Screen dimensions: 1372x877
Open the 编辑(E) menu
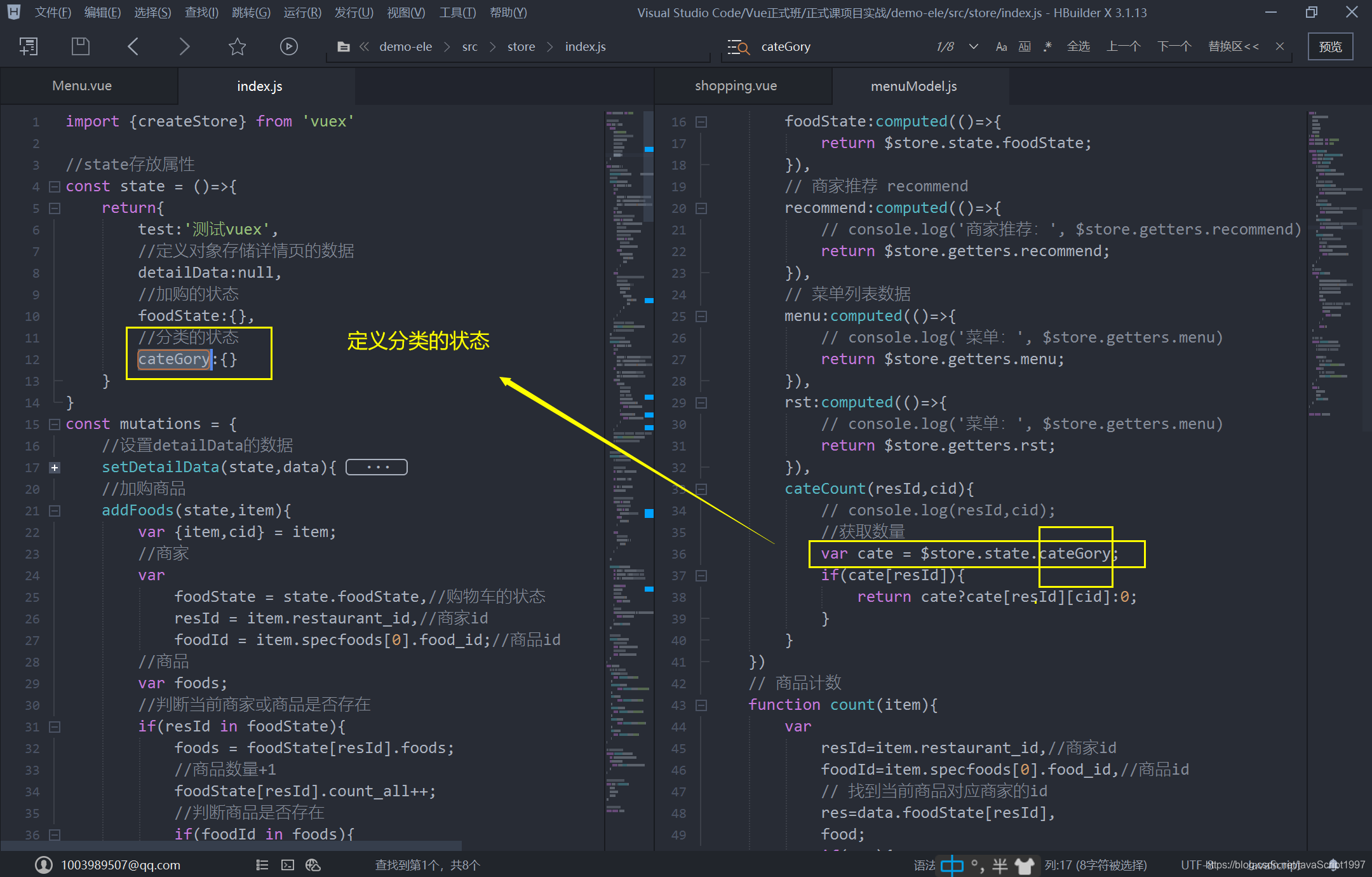click(x=102, y=13)
